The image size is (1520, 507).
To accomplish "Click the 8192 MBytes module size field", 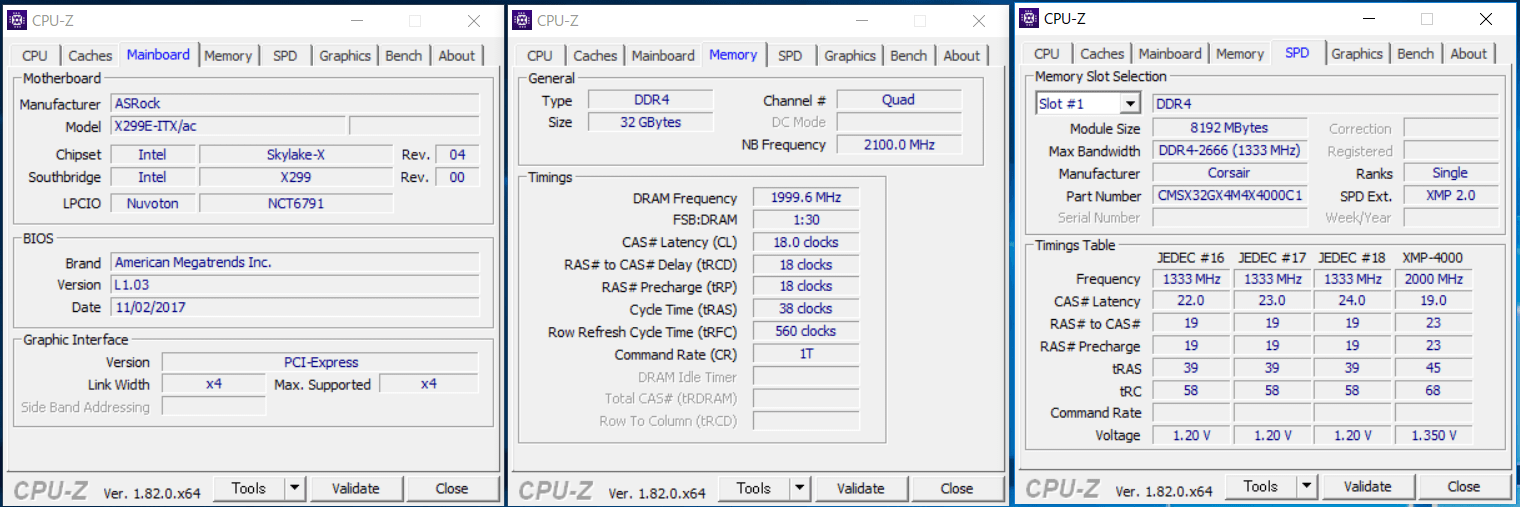I will point(1230,128).
